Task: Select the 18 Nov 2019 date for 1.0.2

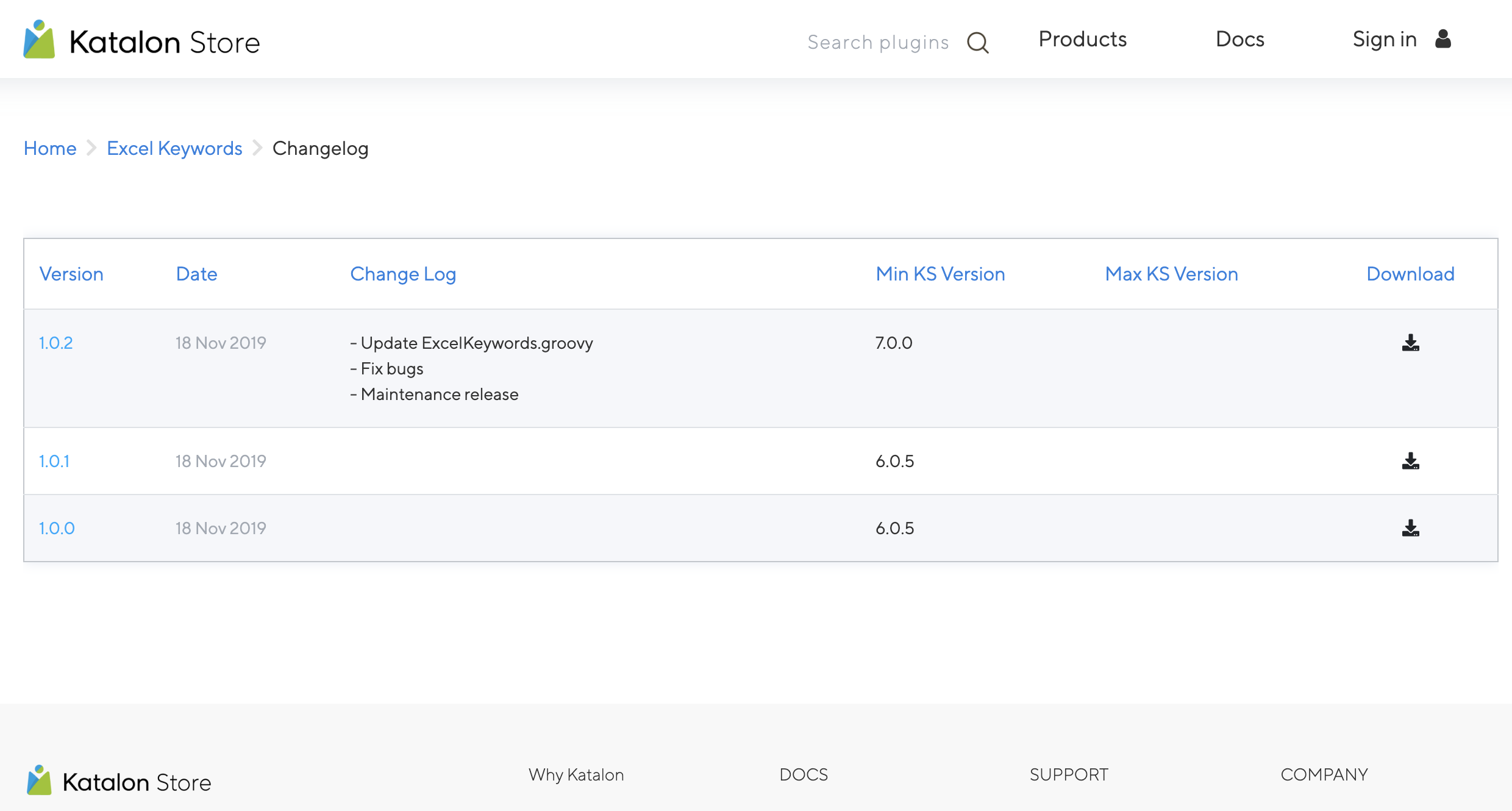Action: (x=221, y=343)
